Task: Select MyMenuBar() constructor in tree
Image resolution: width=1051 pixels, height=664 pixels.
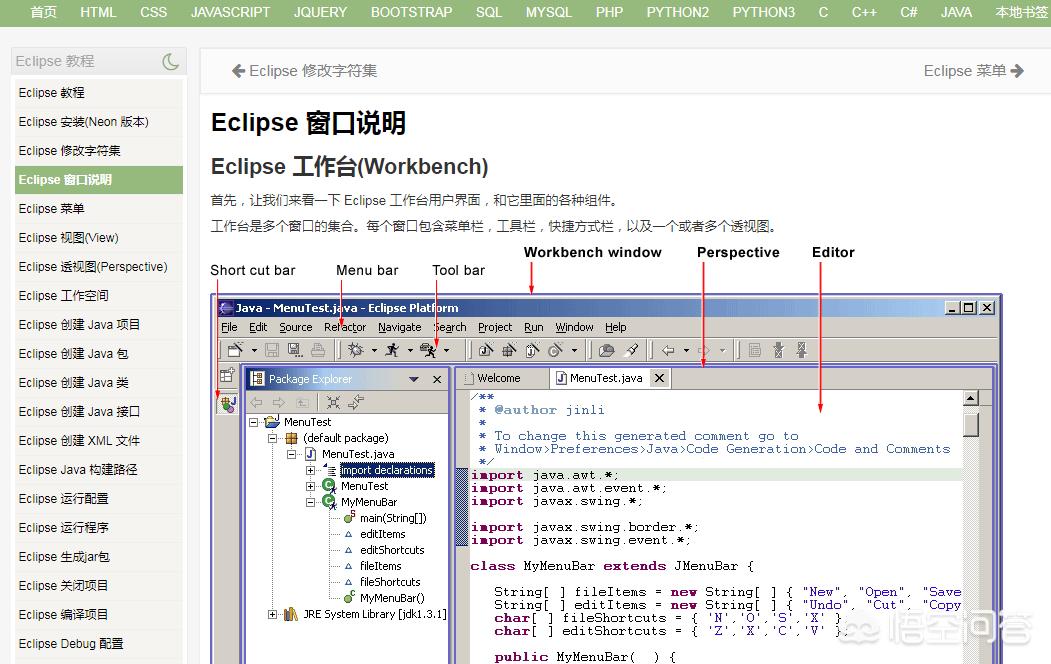Action: click(392, 598)
